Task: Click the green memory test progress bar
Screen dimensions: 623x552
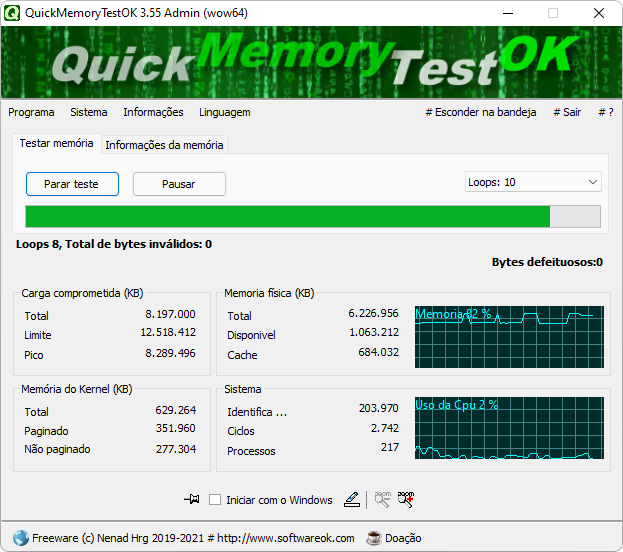Action: 313,217
